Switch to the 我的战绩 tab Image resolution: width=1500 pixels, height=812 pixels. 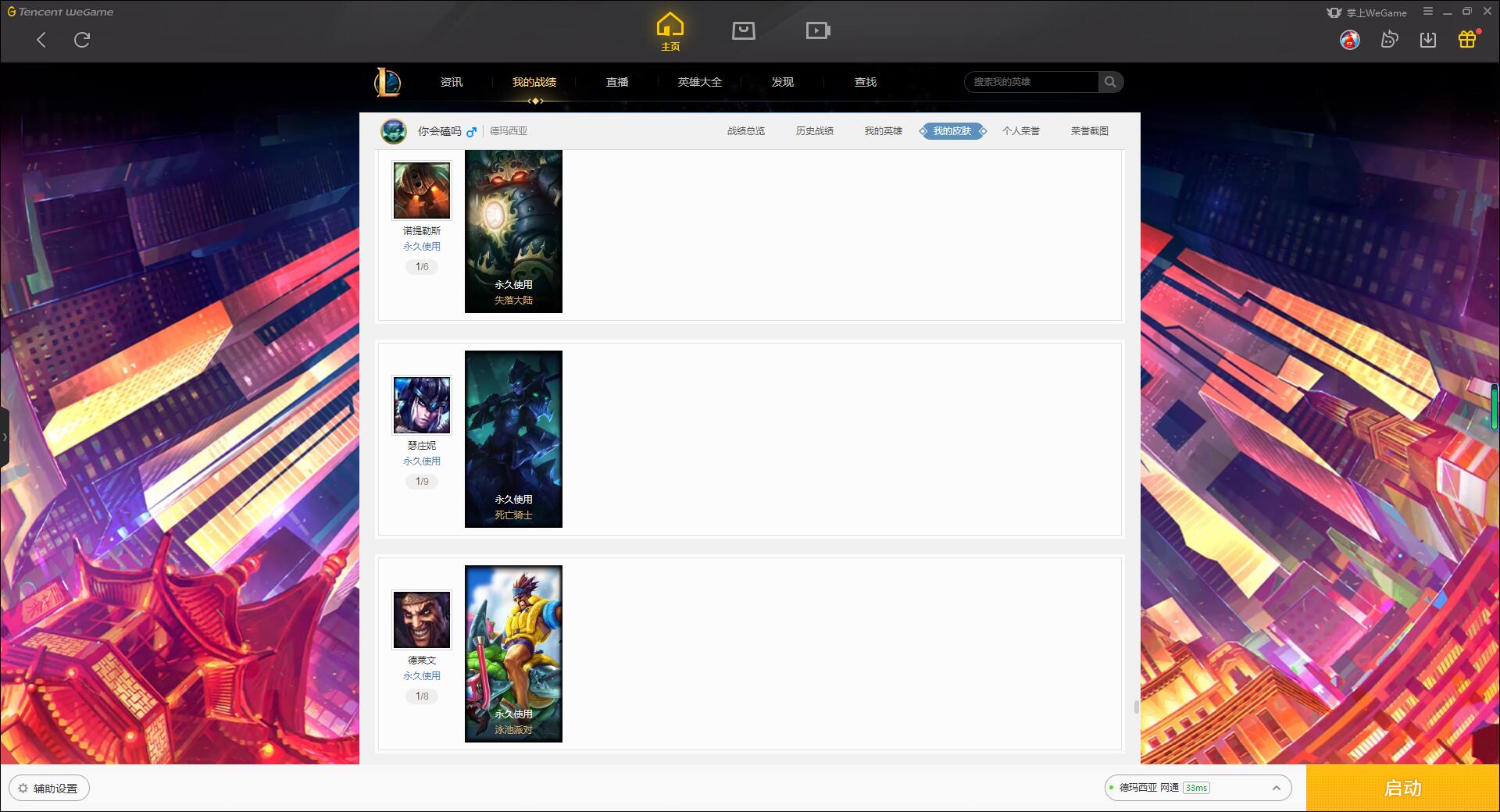534,82
